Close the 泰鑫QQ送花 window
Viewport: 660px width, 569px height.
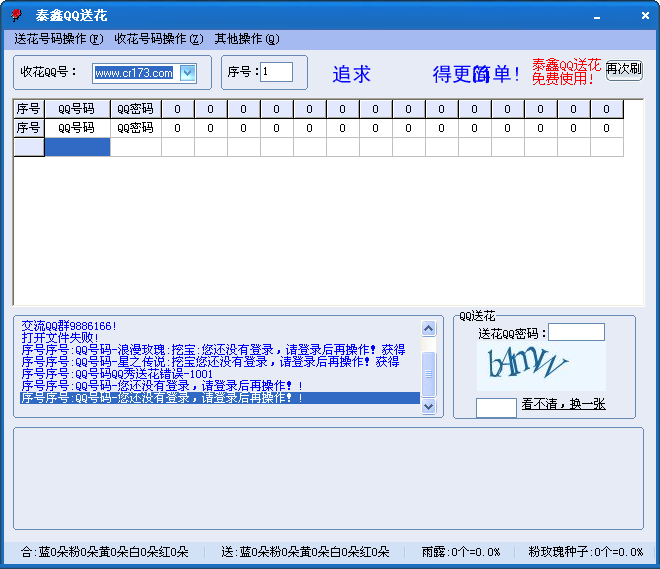coord(645,16)
